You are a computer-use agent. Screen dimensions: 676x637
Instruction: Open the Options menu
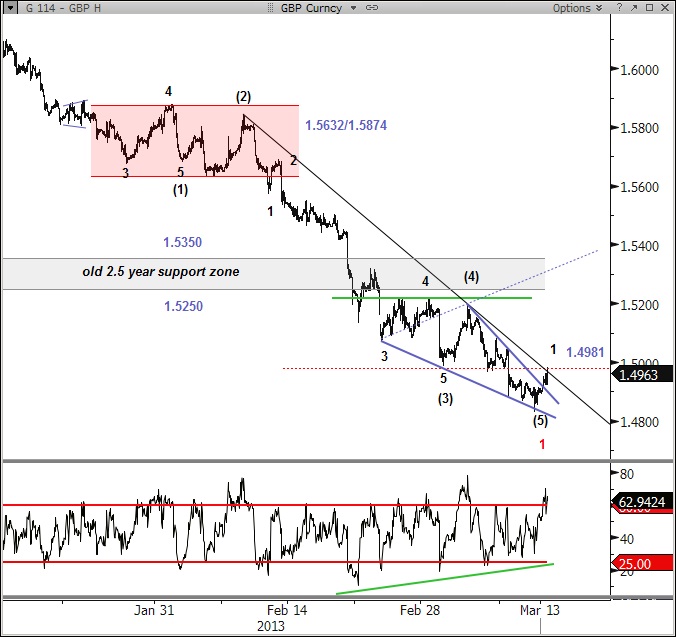(571, 8)
